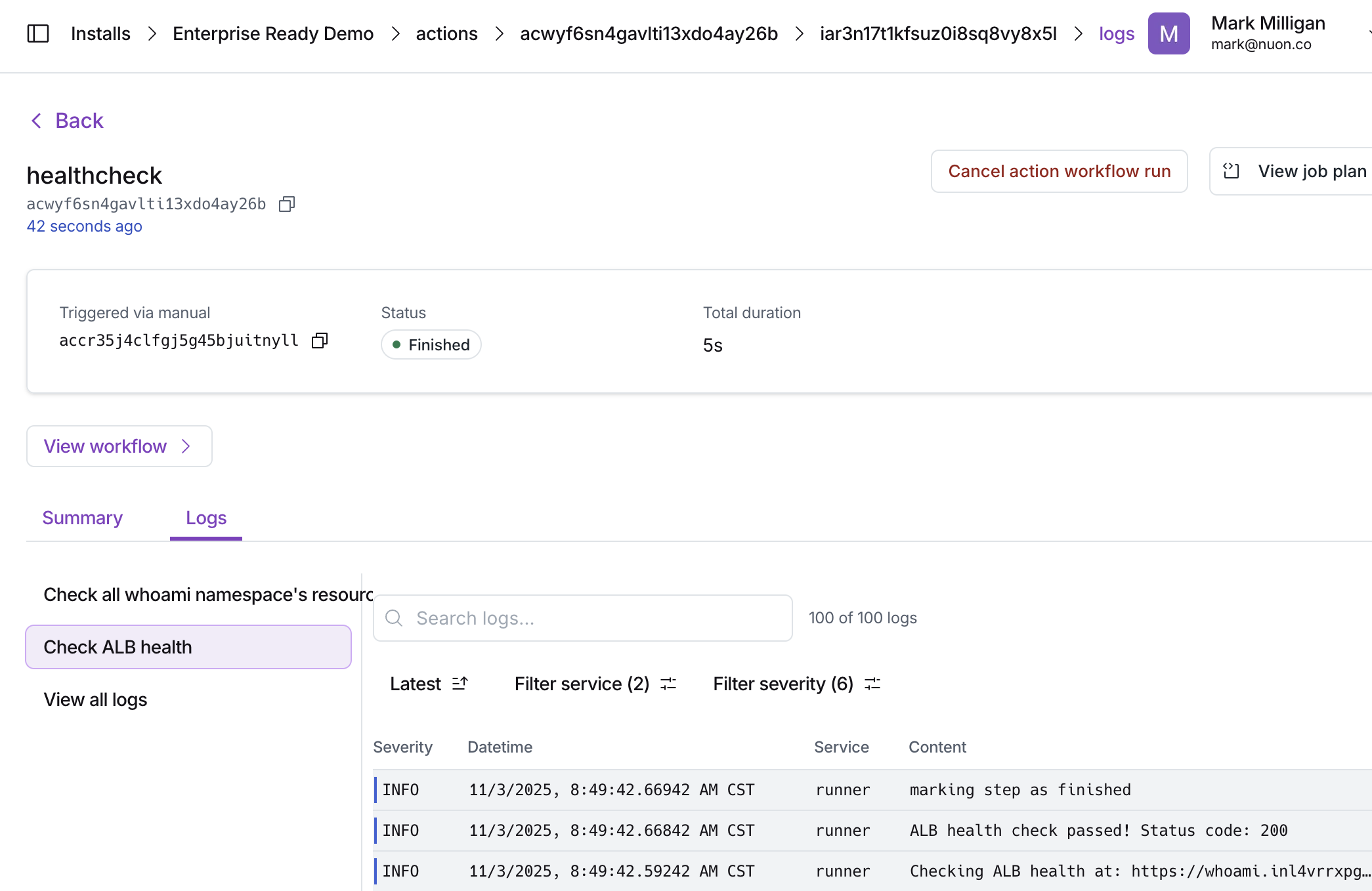Viewport: 1372px width, 891px height.
Task: Switch to the Summary tab
Action: point(82,518)
